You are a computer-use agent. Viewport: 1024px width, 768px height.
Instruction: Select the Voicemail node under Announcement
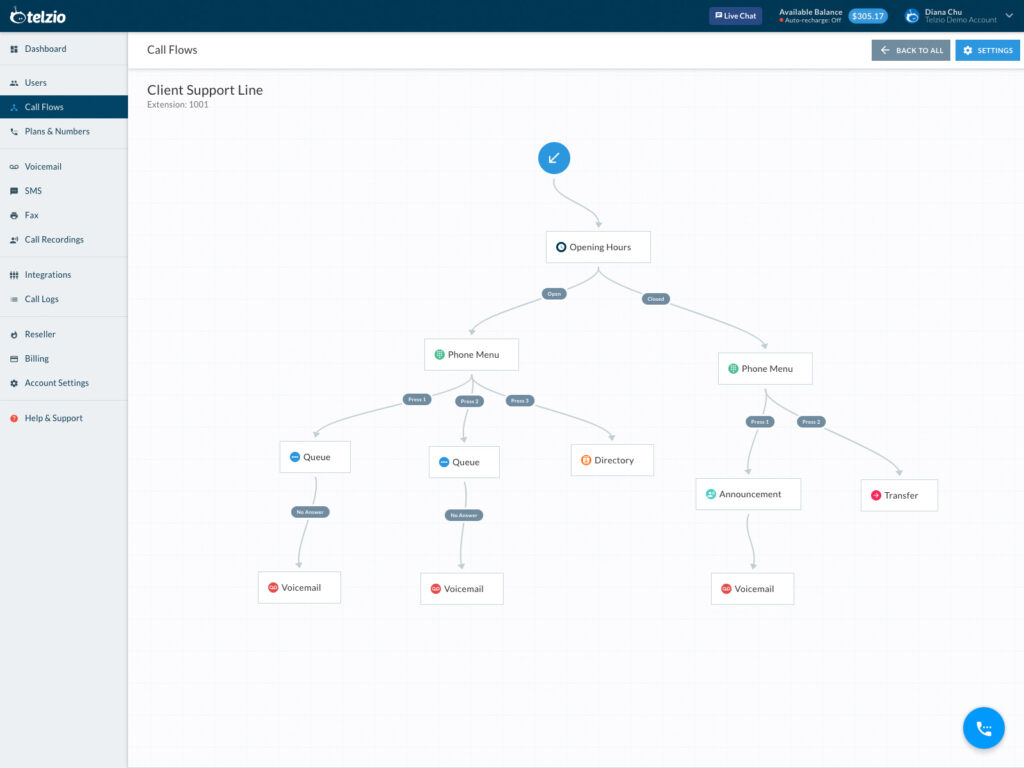pos(752,589)
